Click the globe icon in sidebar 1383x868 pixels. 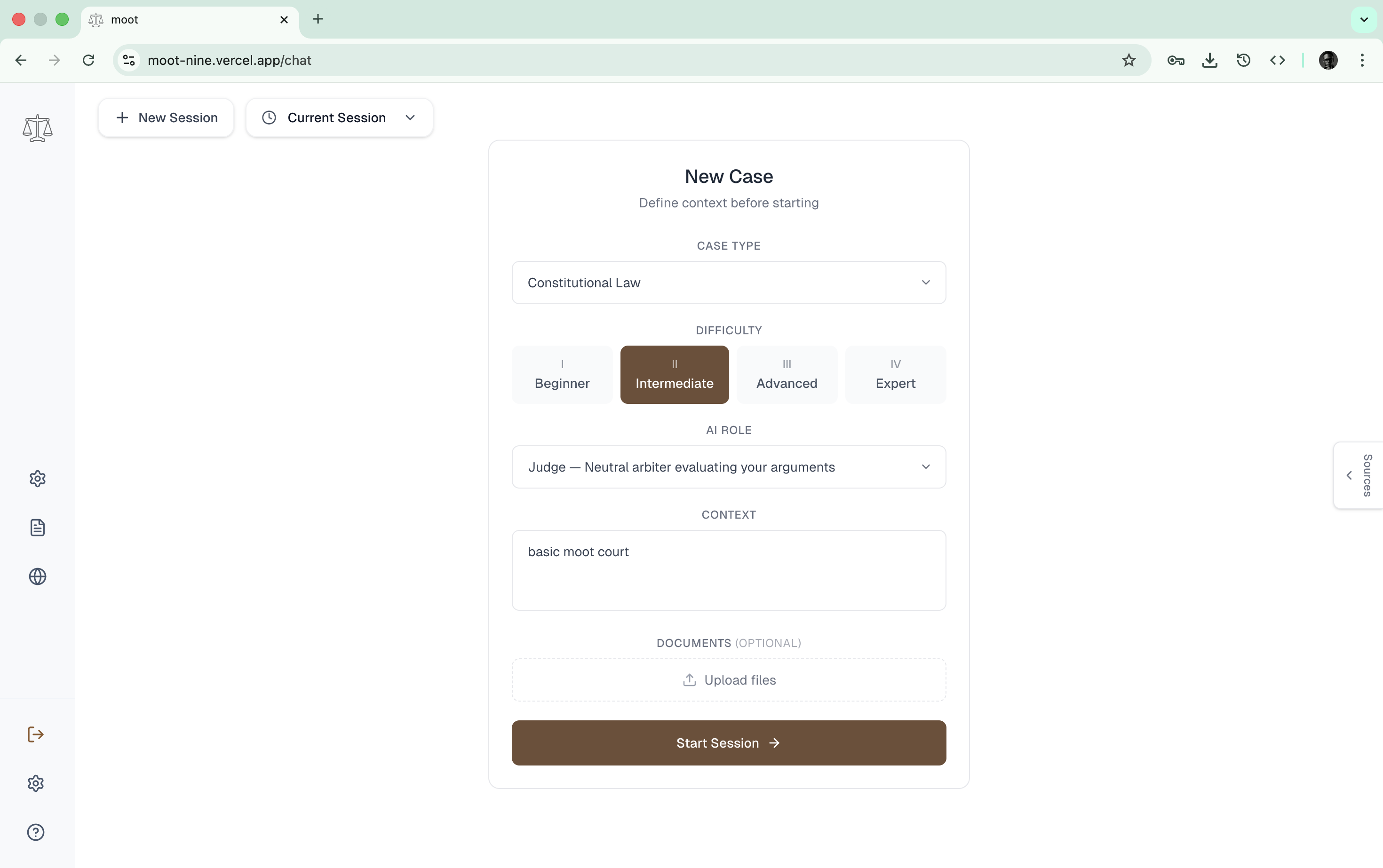37,576
